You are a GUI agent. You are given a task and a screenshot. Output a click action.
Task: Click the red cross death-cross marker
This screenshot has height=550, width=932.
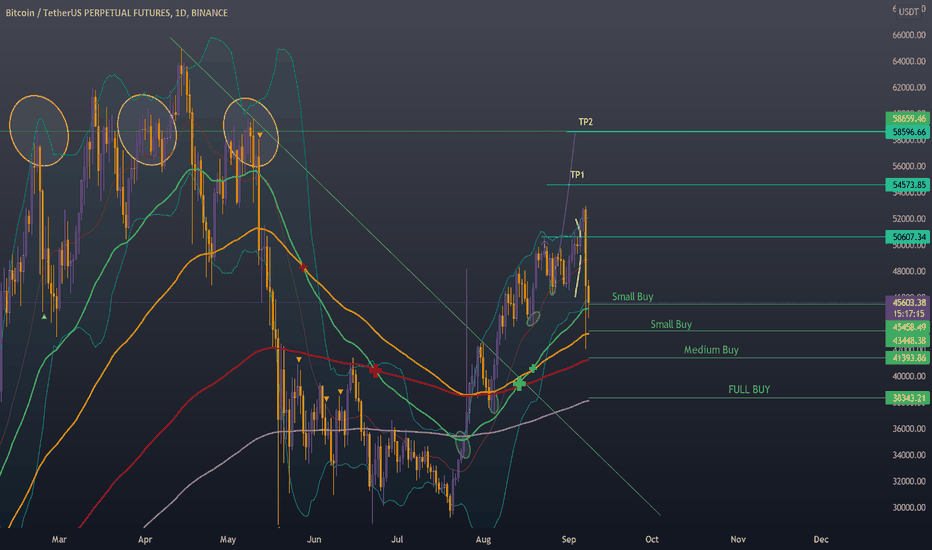click(x=374, y=371)
